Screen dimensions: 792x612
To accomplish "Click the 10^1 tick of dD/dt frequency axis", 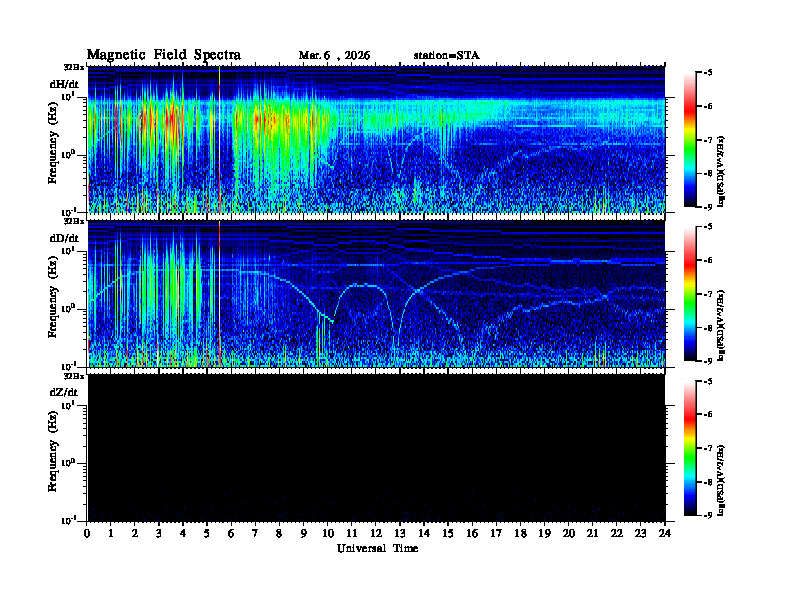I will click(x=68, y=251).
